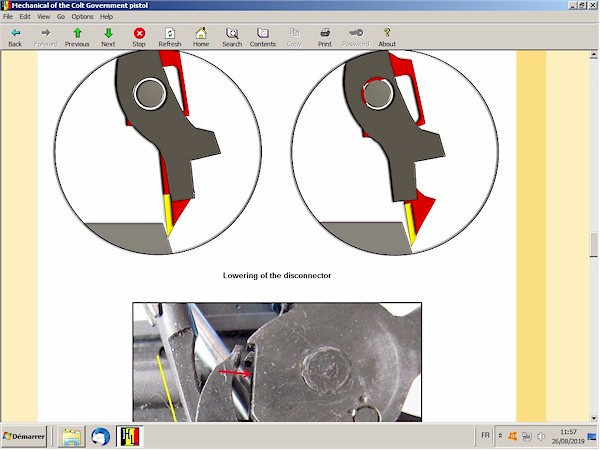Jump to the Previous topic

pos(77,37)
